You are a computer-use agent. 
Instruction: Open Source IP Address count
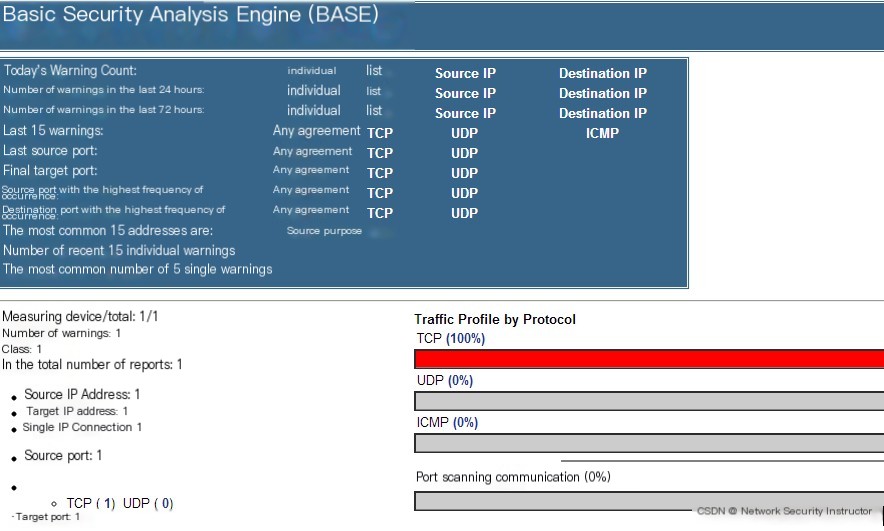tap(82, 394)
